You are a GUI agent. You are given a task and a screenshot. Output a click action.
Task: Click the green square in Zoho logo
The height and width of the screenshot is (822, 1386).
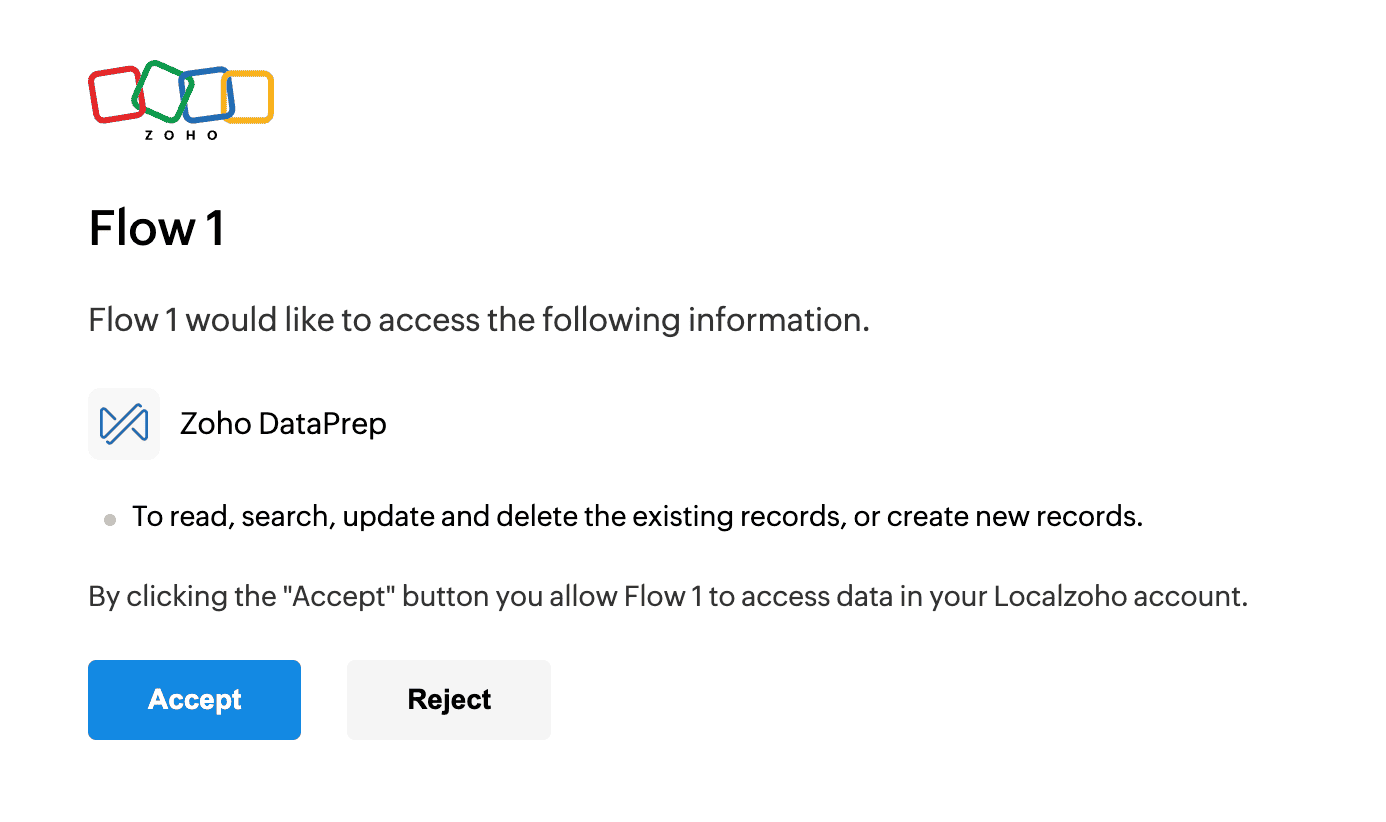pos(162,90)
